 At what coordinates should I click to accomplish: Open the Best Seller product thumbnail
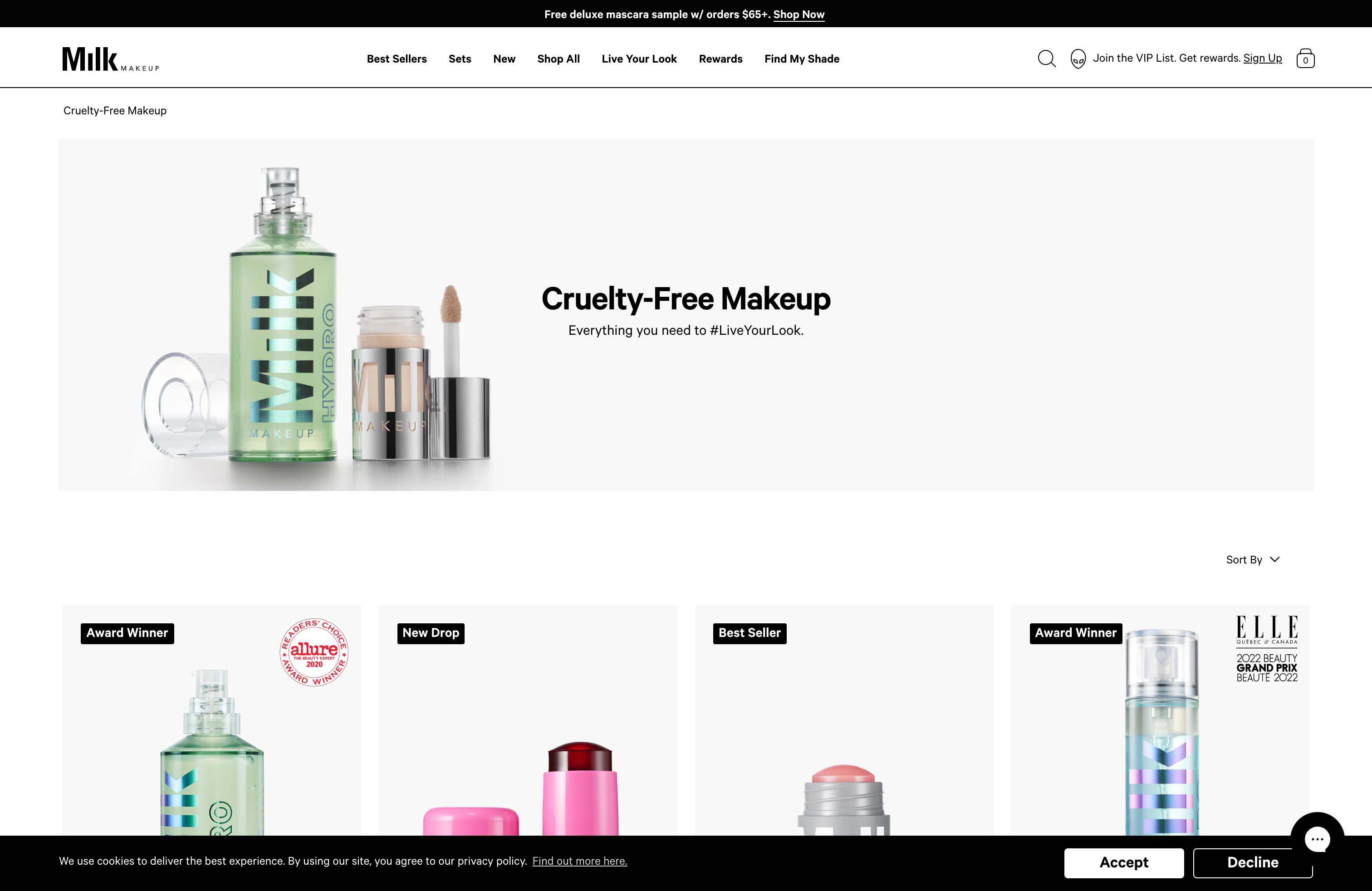(x=843, y=749)
